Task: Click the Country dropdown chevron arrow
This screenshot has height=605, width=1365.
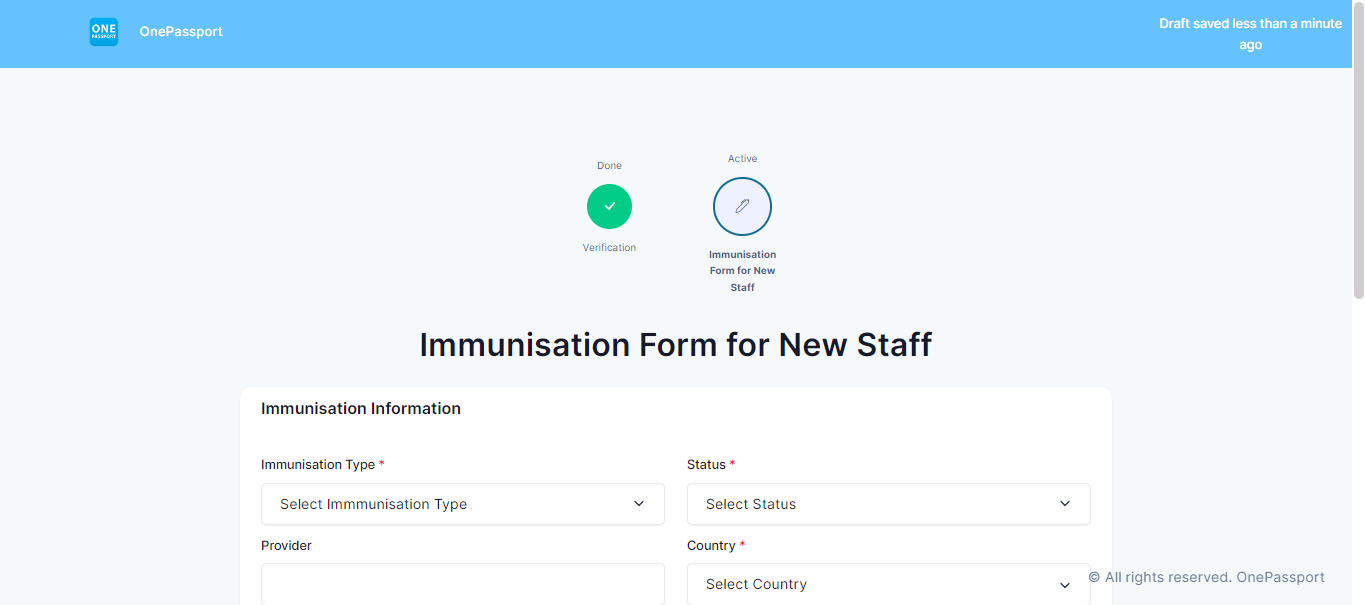Action: pyautogui.click(x=1065, y=585)
